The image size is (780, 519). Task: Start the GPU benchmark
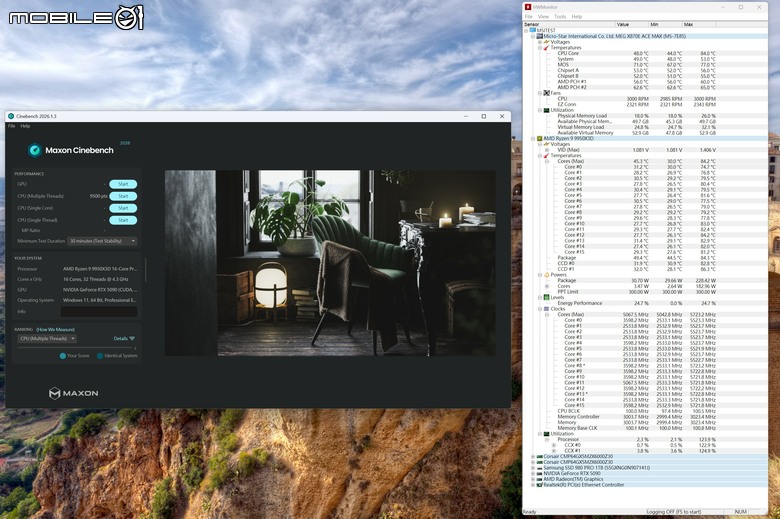(123, 184)
